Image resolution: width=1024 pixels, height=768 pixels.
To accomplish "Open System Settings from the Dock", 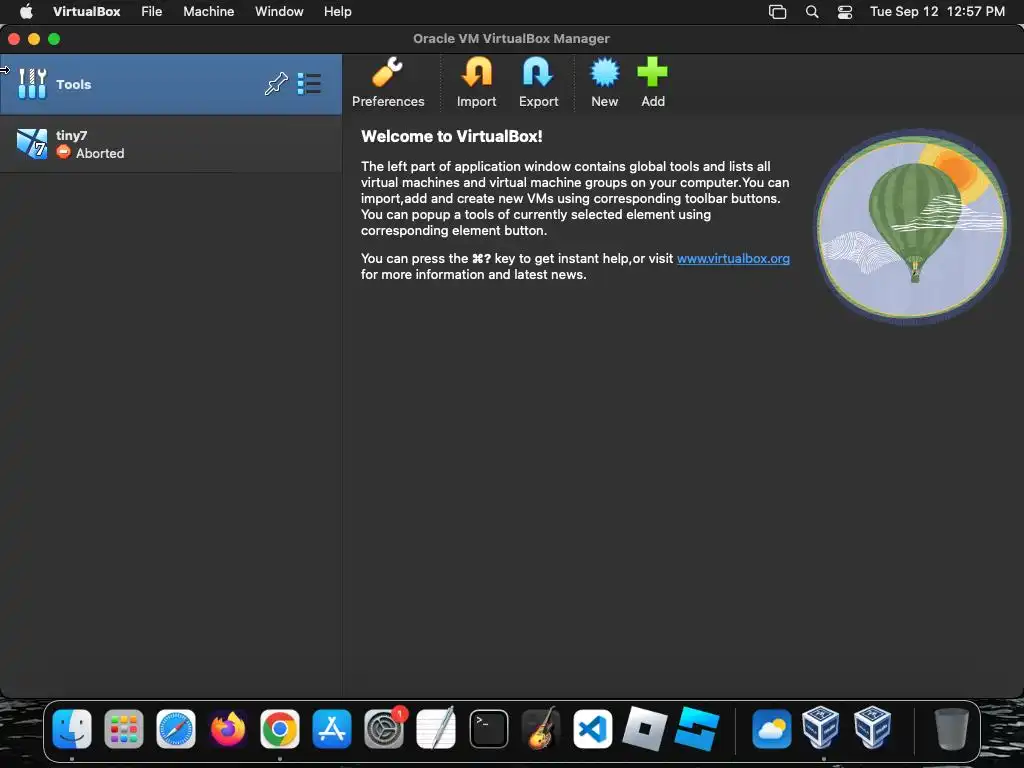I will 384,729.
